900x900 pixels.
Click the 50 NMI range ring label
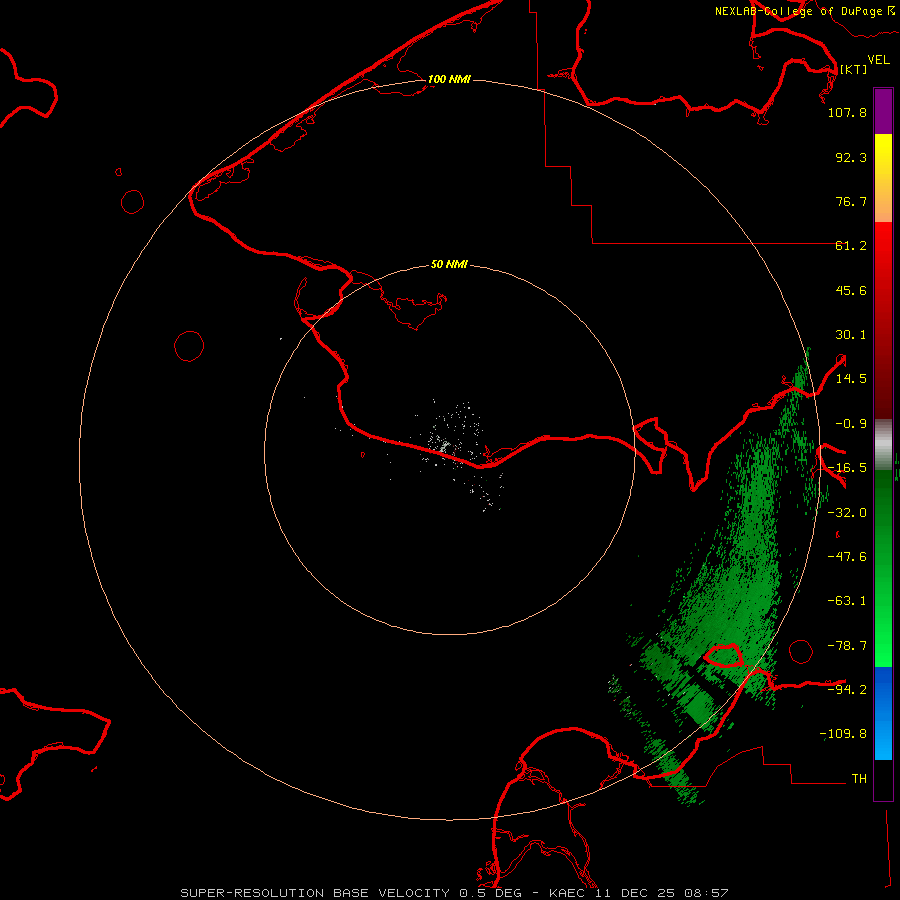[449, 265]
